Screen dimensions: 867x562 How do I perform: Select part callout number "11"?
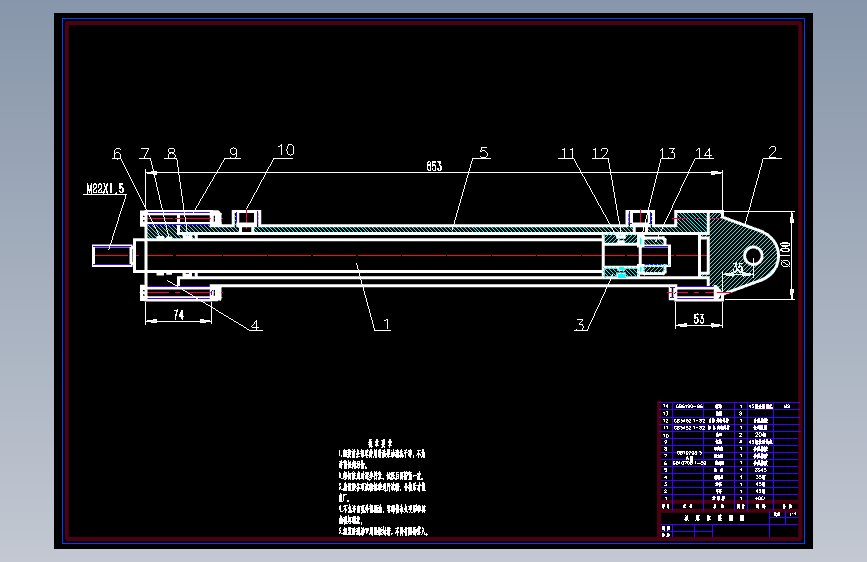tap(567, 153)
